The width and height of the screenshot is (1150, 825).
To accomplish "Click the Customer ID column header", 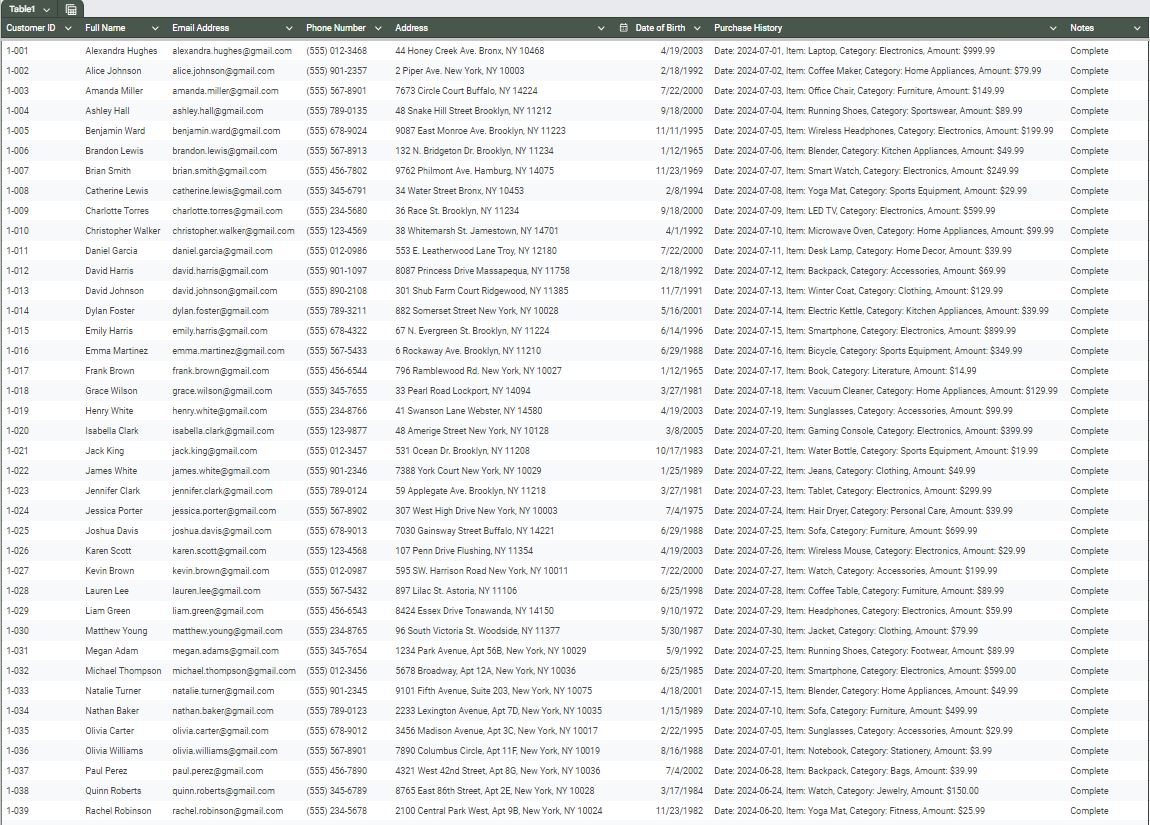I will tap(31, 28).
